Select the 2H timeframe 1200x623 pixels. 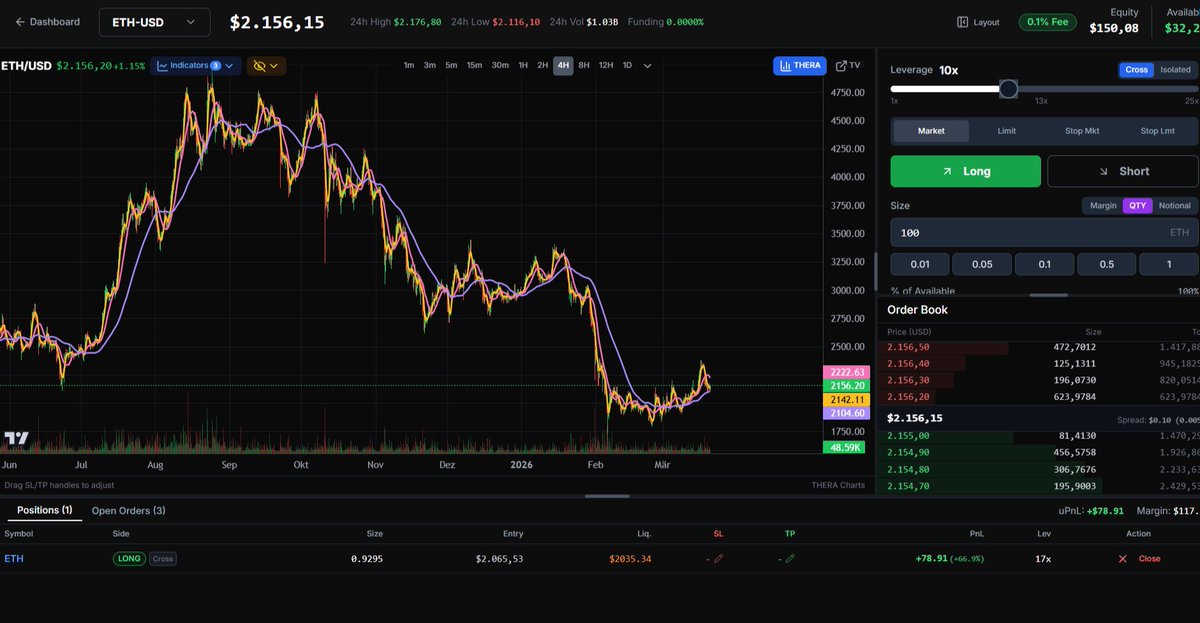click(x=542, y=66)
